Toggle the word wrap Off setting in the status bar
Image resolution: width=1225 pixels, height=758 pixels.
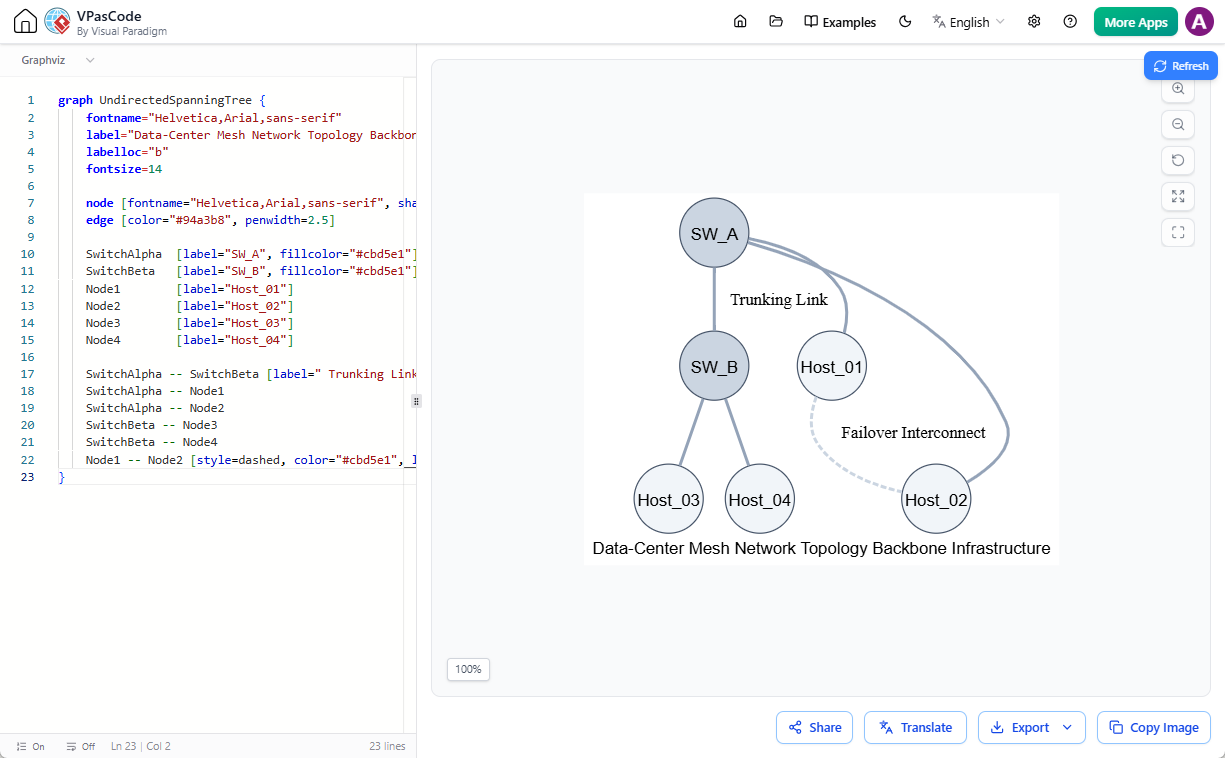pyautogui.click(x=80, y=746)
